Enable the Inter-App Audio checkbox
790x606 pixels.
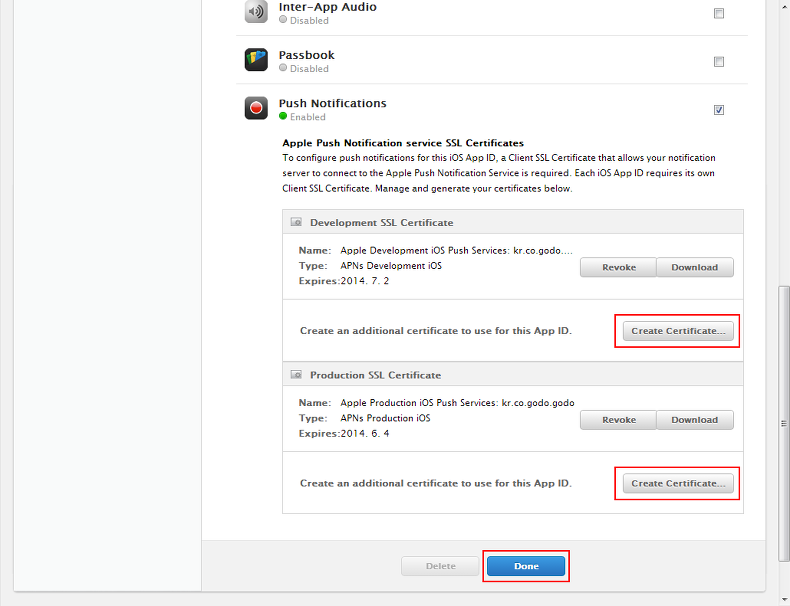[x=719, y=13]
